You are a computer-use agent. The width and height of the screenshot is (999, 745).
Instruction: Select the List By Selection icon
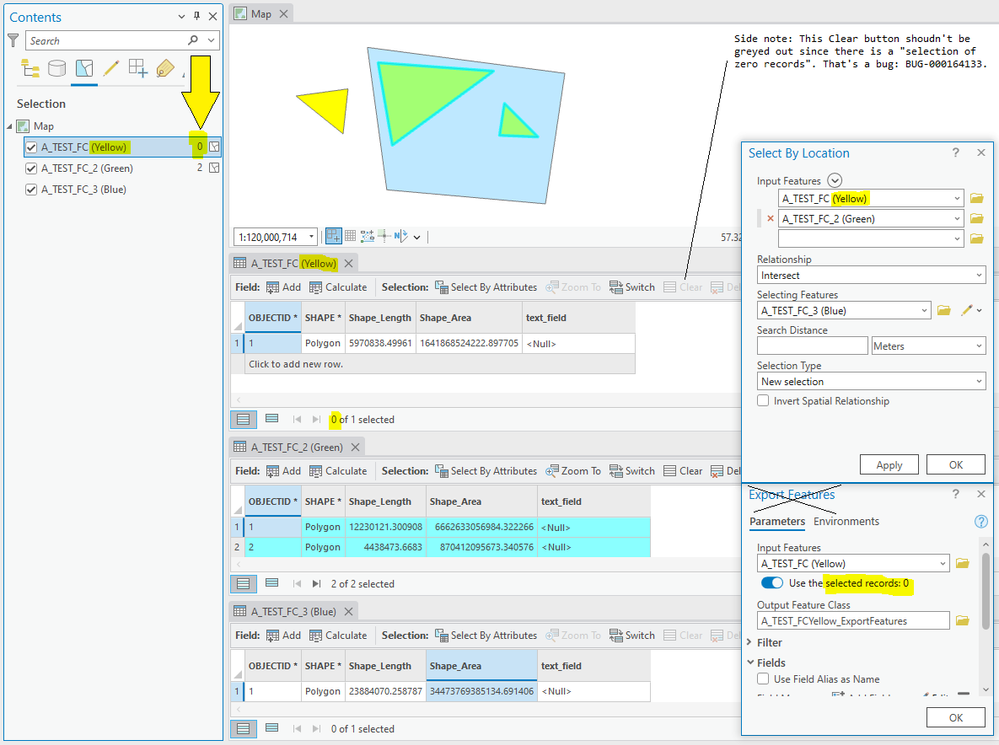[84, 68]
